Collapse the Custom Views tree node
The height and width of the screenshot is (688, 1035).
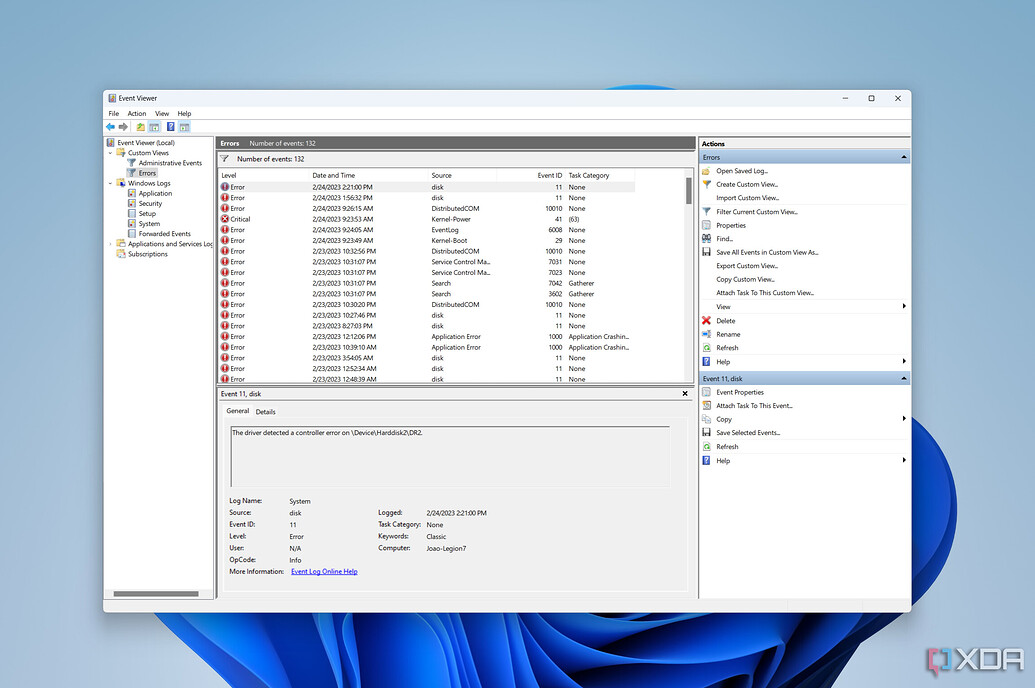112,153
